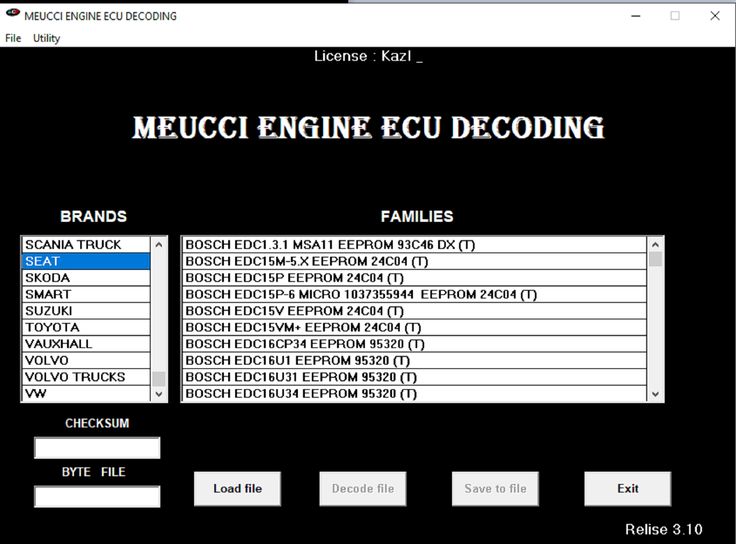Close the Meucci window
The height and width of the screenshot is (544, 736).
click(715, 16)
